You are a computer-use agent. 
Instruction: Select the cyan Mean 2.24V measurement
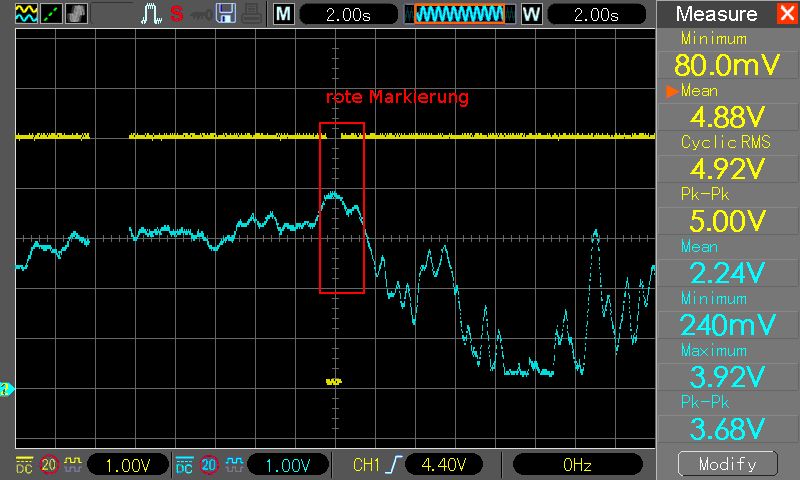pos(727,273)
